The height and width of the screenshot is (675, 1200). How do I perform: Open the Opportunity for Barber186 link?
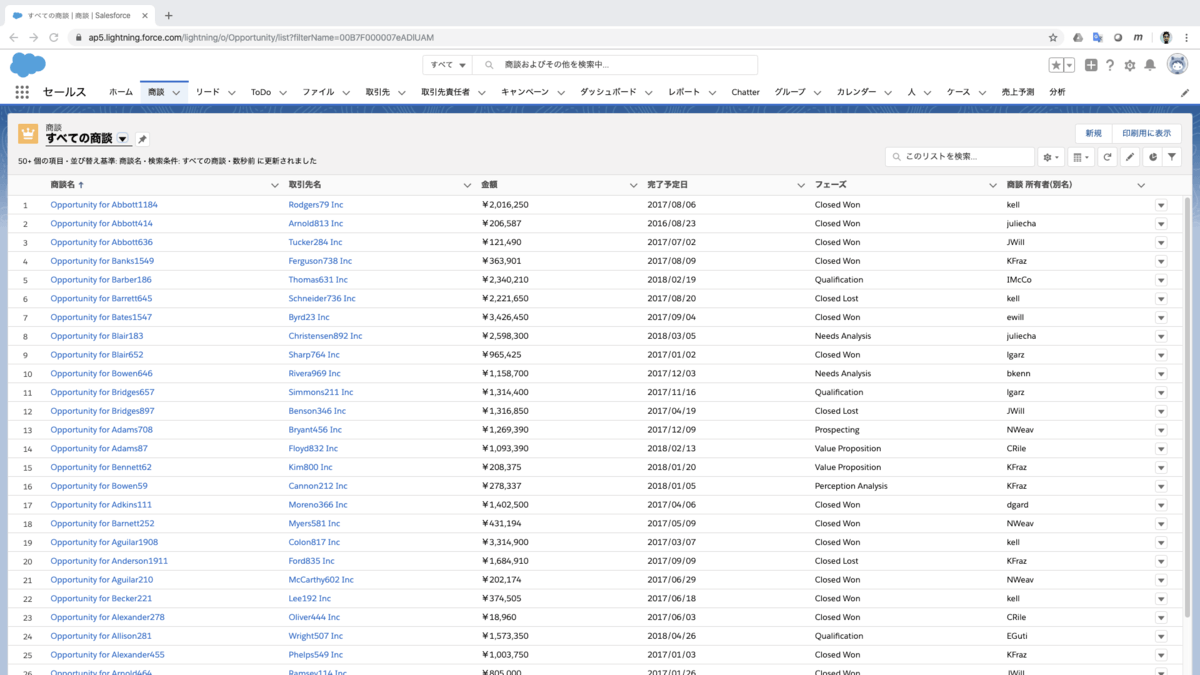(x=101, y=280)
